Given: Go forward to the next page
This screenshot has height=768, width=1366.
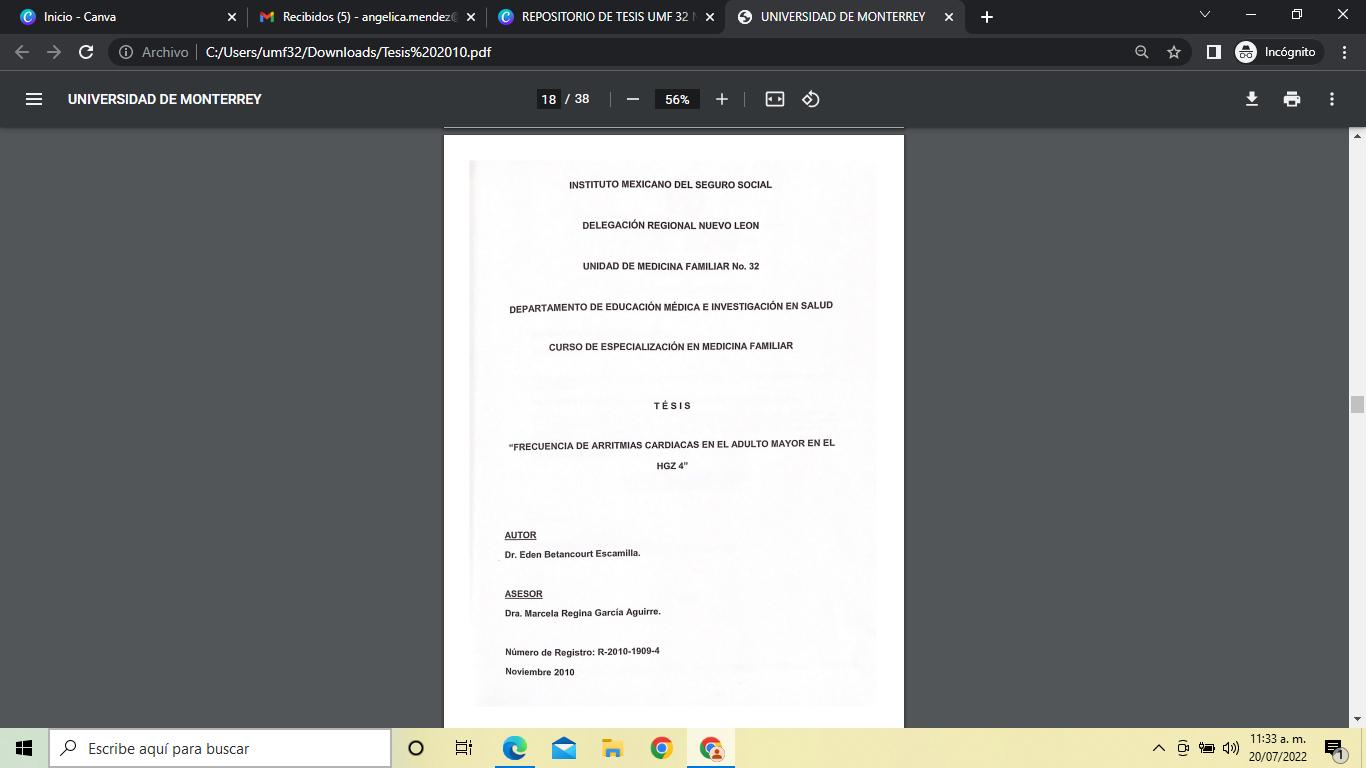Looking at the screenshot, I should click(54, 52).
